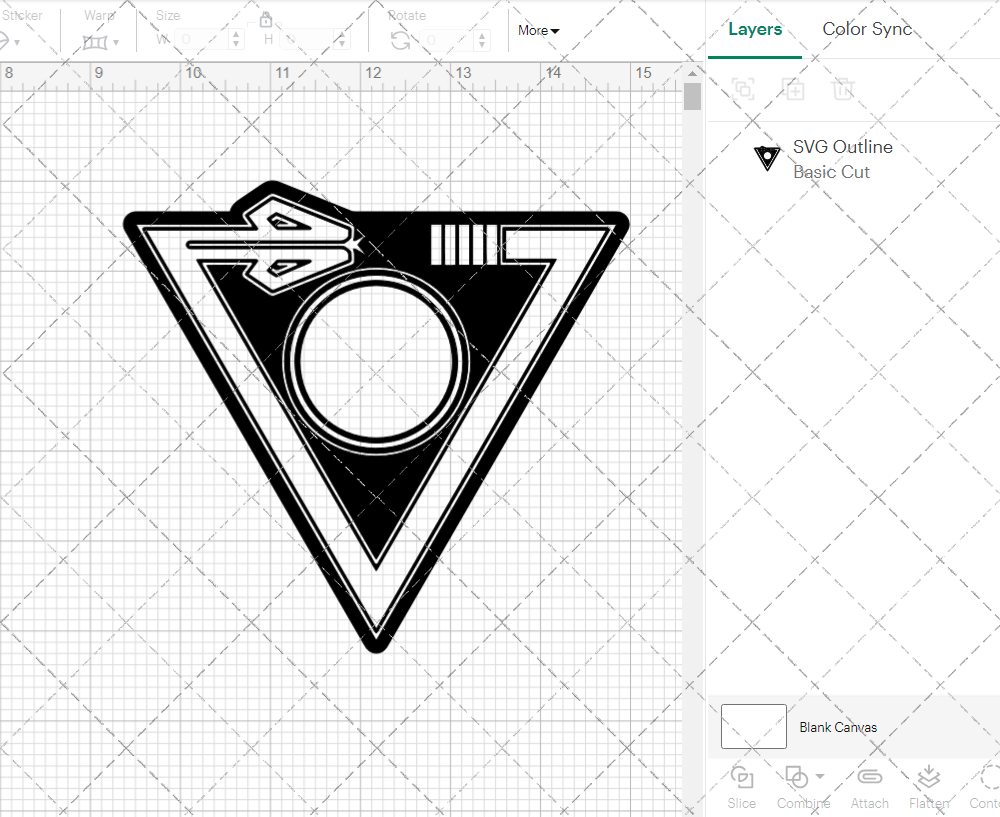Image resolution: width=1000 pixels, height=817 pixels.
Task: Click the group layers icon
Action: (x=743, y=89)
